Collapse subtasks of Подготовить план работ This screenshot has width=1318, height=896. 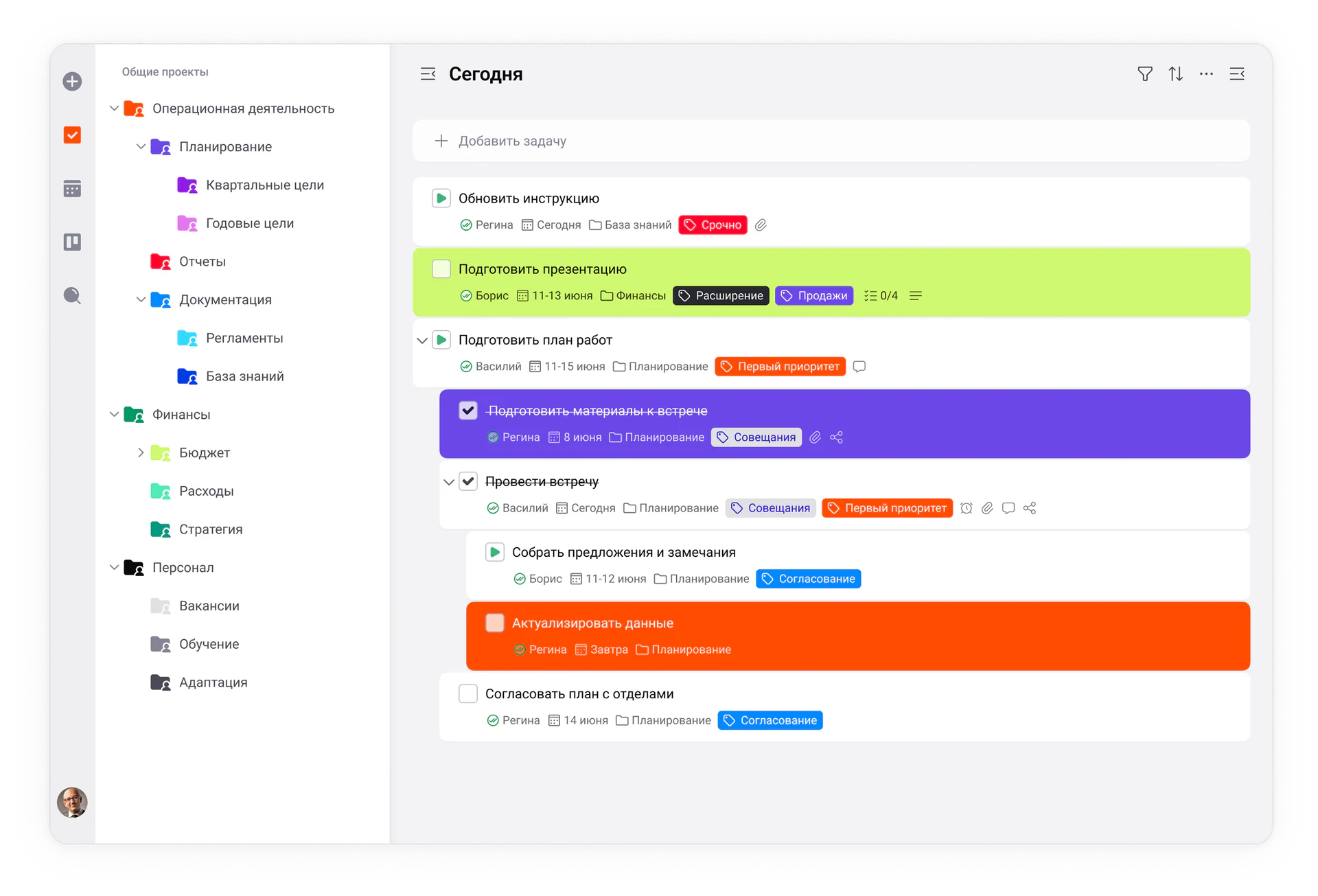pyautogui.click(x=422, y=341)
